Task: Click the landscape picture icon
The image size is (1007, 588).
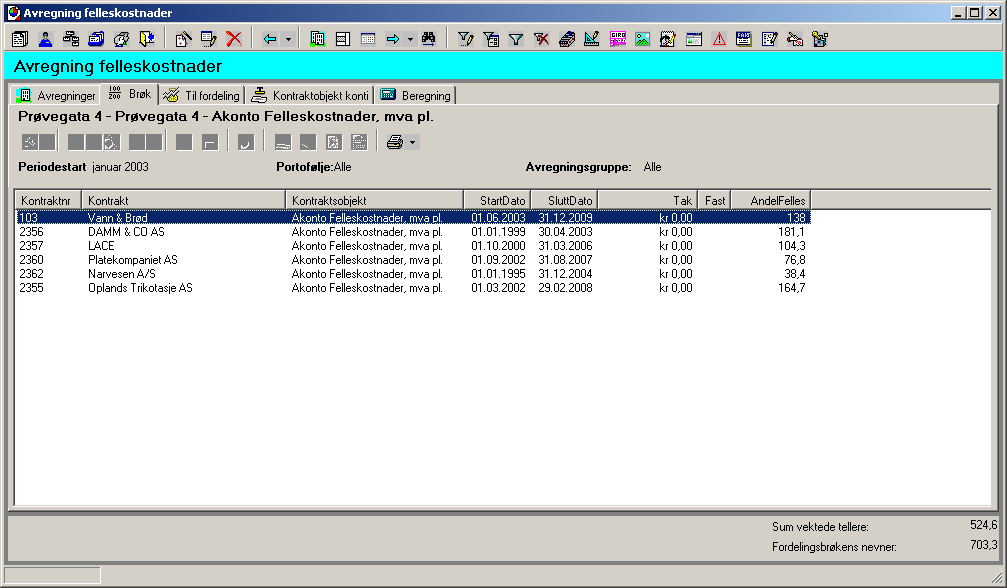Action: click(x=643, y=39)
